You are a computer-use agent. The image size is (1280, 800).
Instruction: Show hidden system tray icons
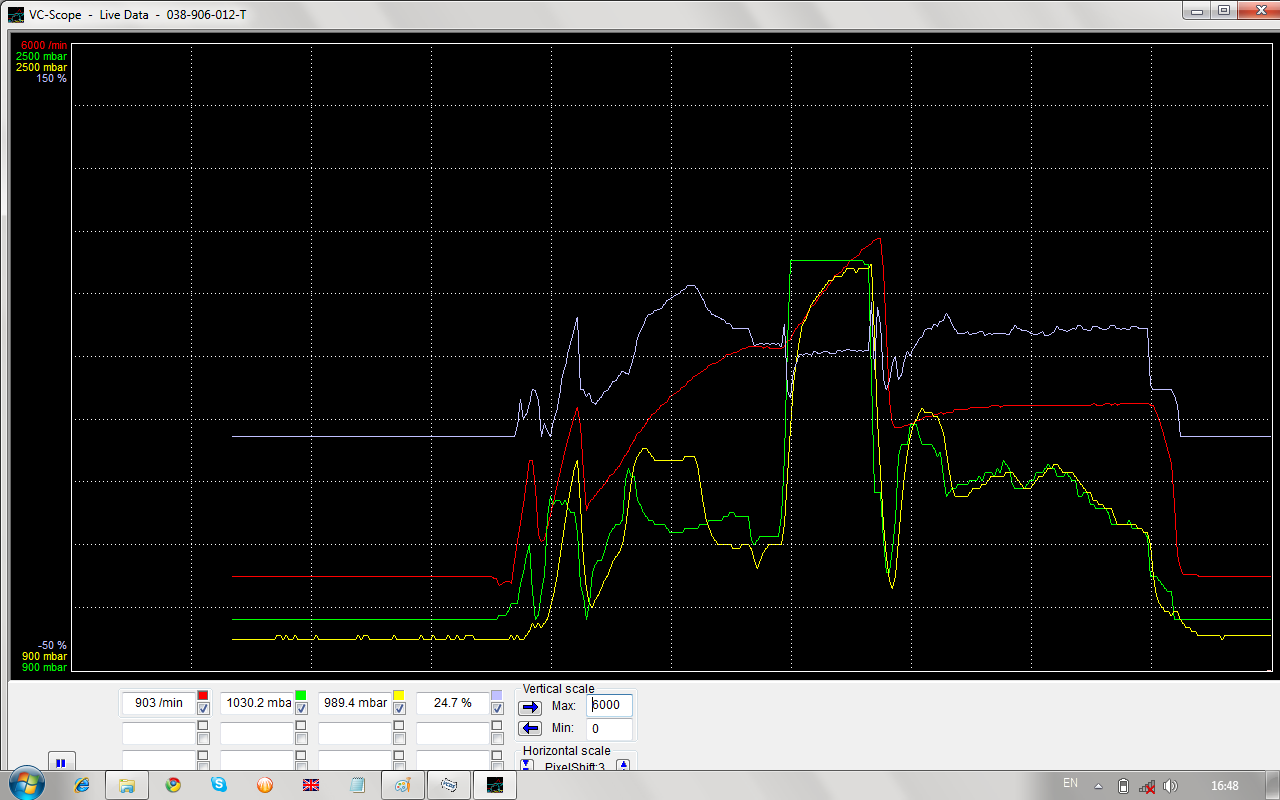[1099, 785]
